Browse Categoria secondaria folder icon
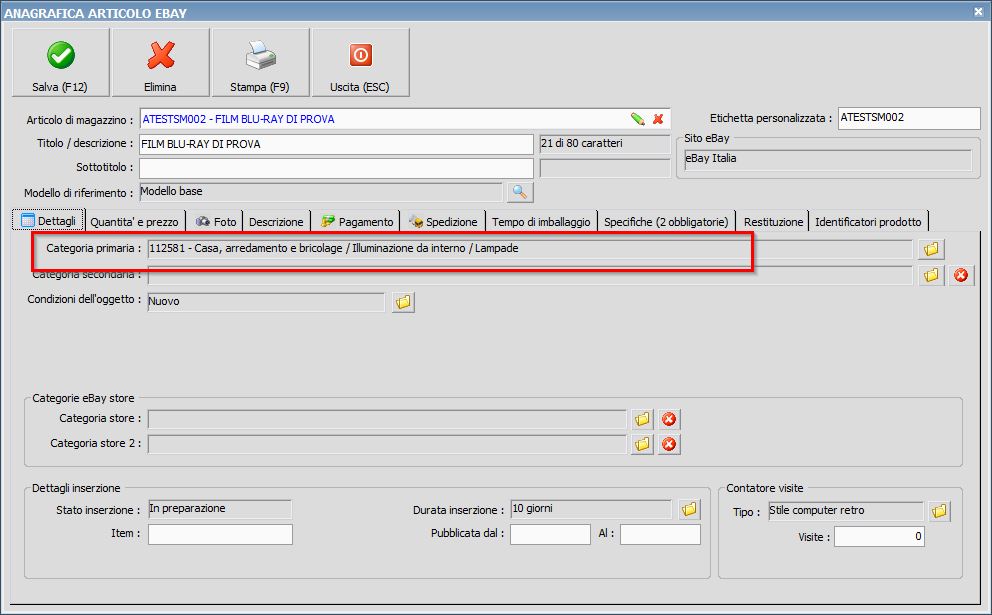 931,275
